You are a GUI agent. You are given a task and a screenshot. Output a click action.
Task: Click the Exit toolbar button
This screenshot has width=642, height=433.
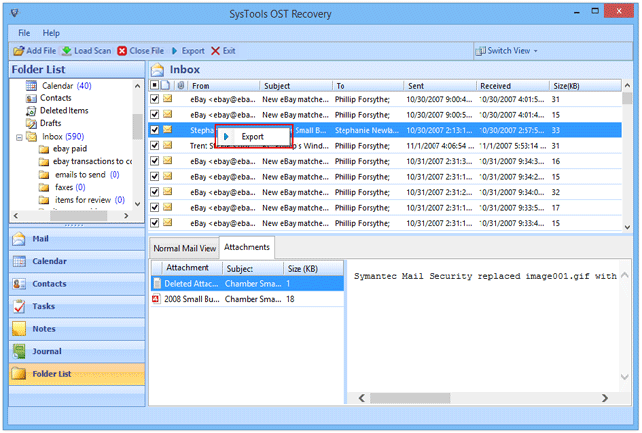tap(223, 51)
